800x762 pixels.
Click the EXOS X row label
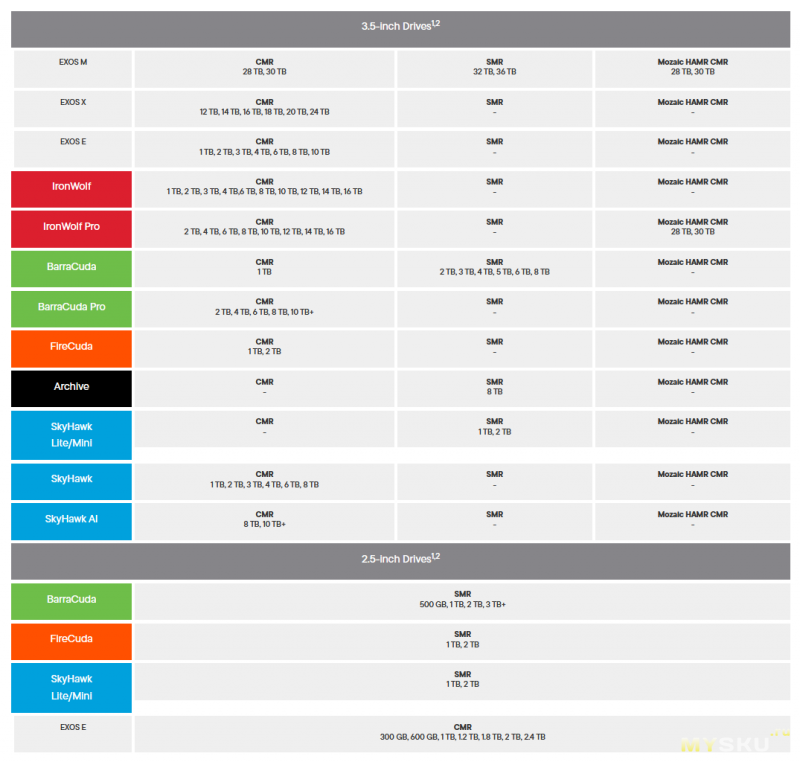[72, 102]
